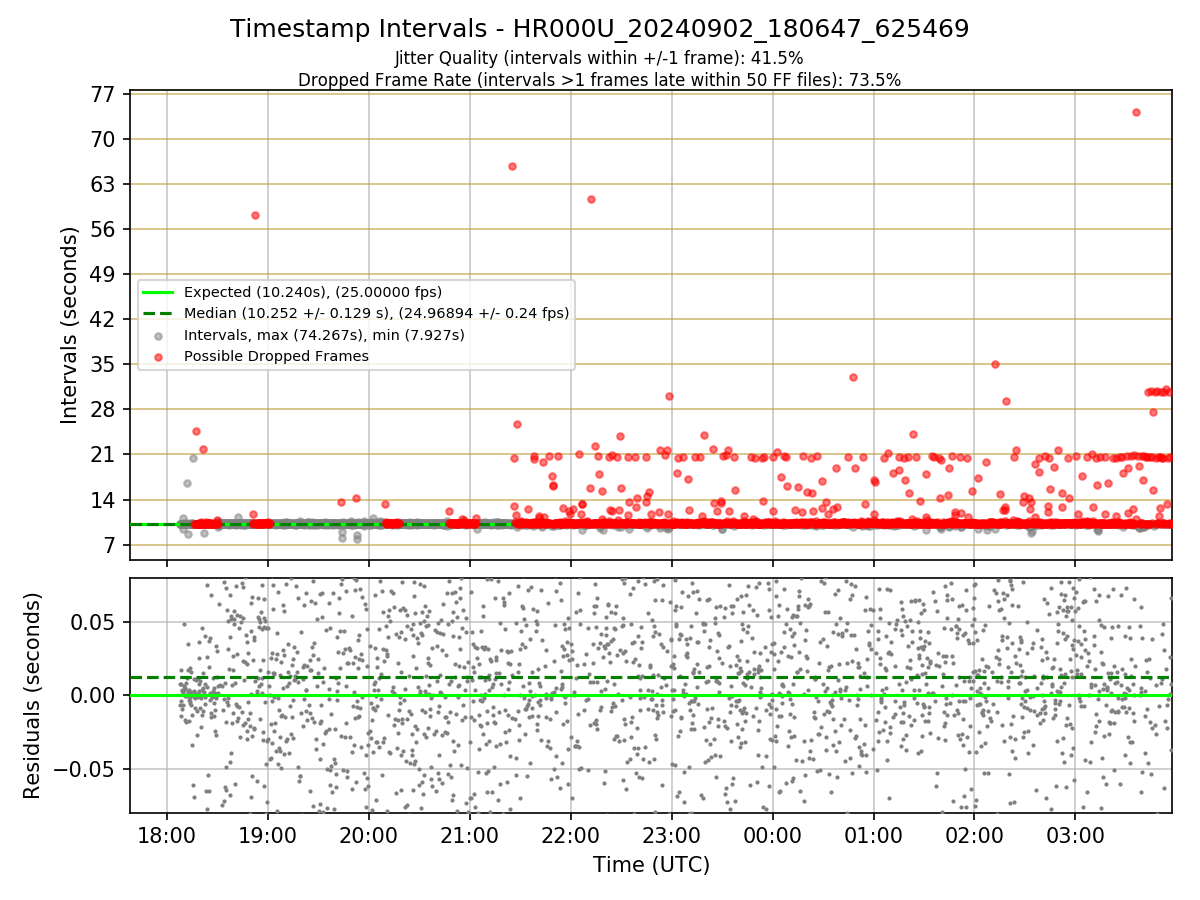Click the red point at 35 seconds after 02:00
Screen dimensions: 1200x900
pyautogui.click(x=995, y=364)
